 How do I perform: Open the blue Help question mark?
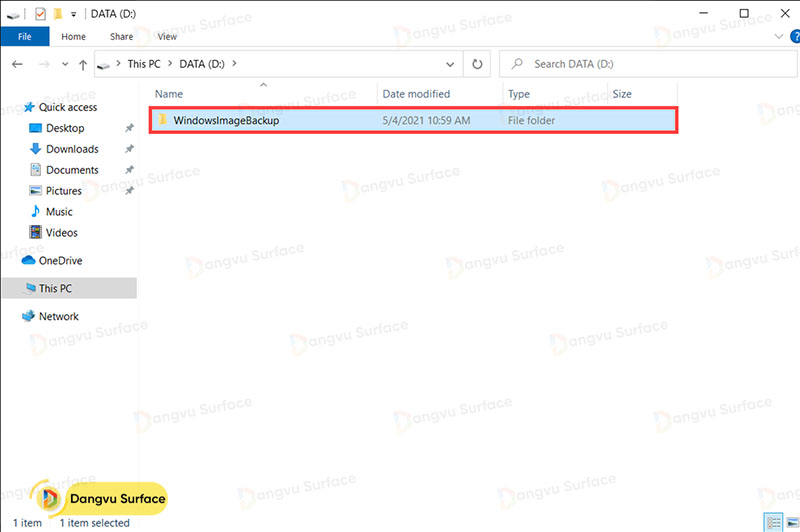click(795, 36)
